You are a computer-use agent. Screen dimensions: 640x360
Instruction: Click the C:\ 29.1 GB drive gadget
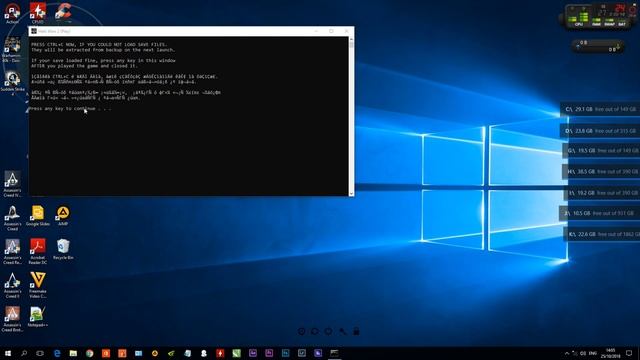tap(600, 109)
